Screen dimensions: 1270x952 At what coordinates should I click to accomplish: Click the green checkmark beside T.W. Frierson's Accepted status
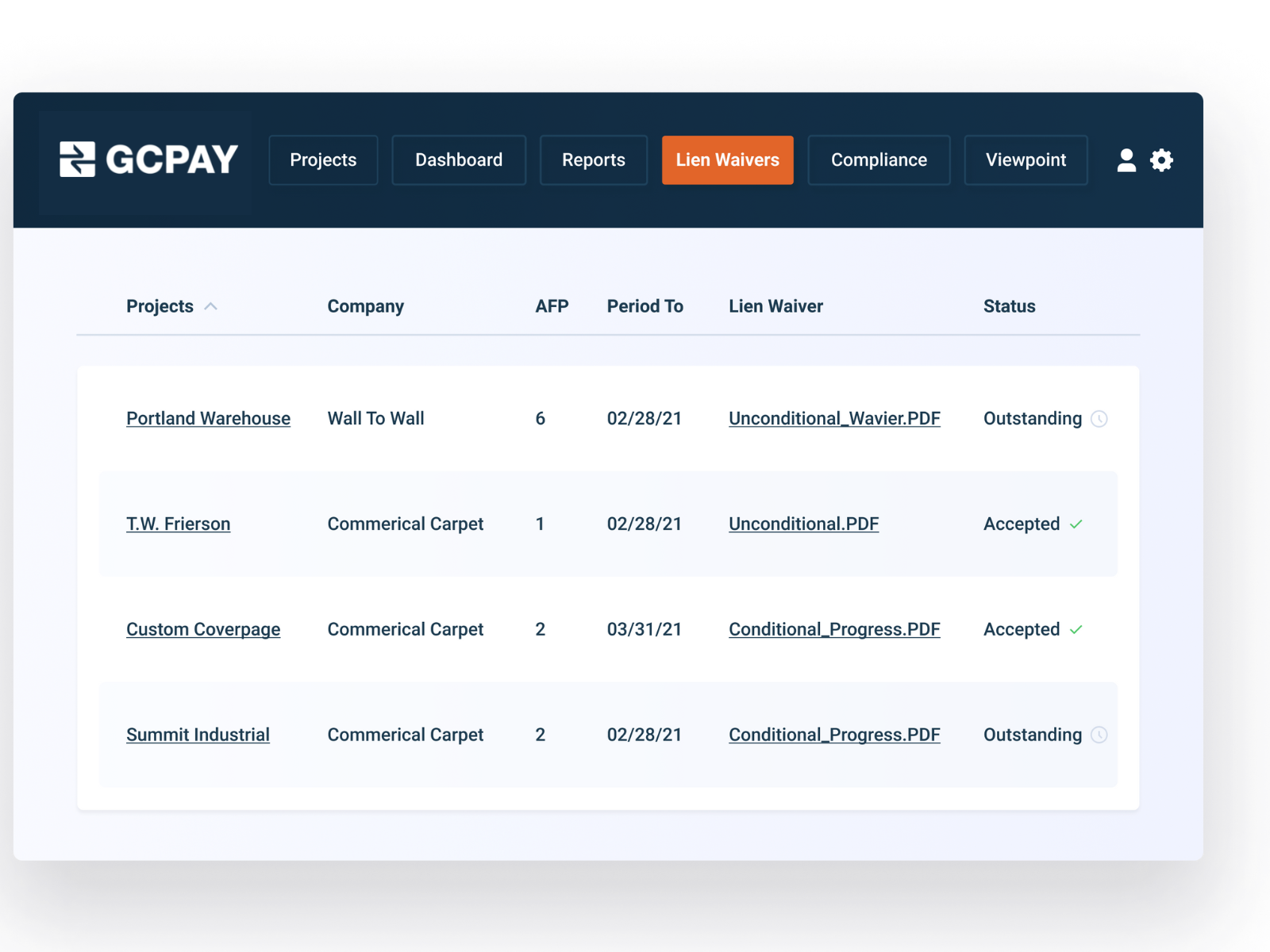[1077, 524]
